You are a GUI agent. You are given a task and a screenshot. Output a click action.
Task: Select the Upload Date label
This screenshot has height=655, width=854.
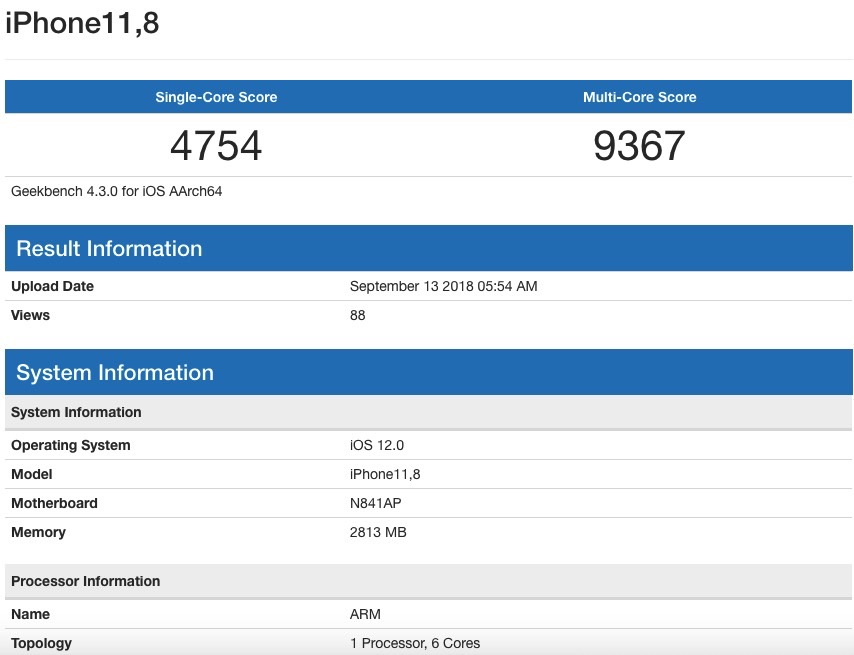pyautogui.click(x=52, y=286)
